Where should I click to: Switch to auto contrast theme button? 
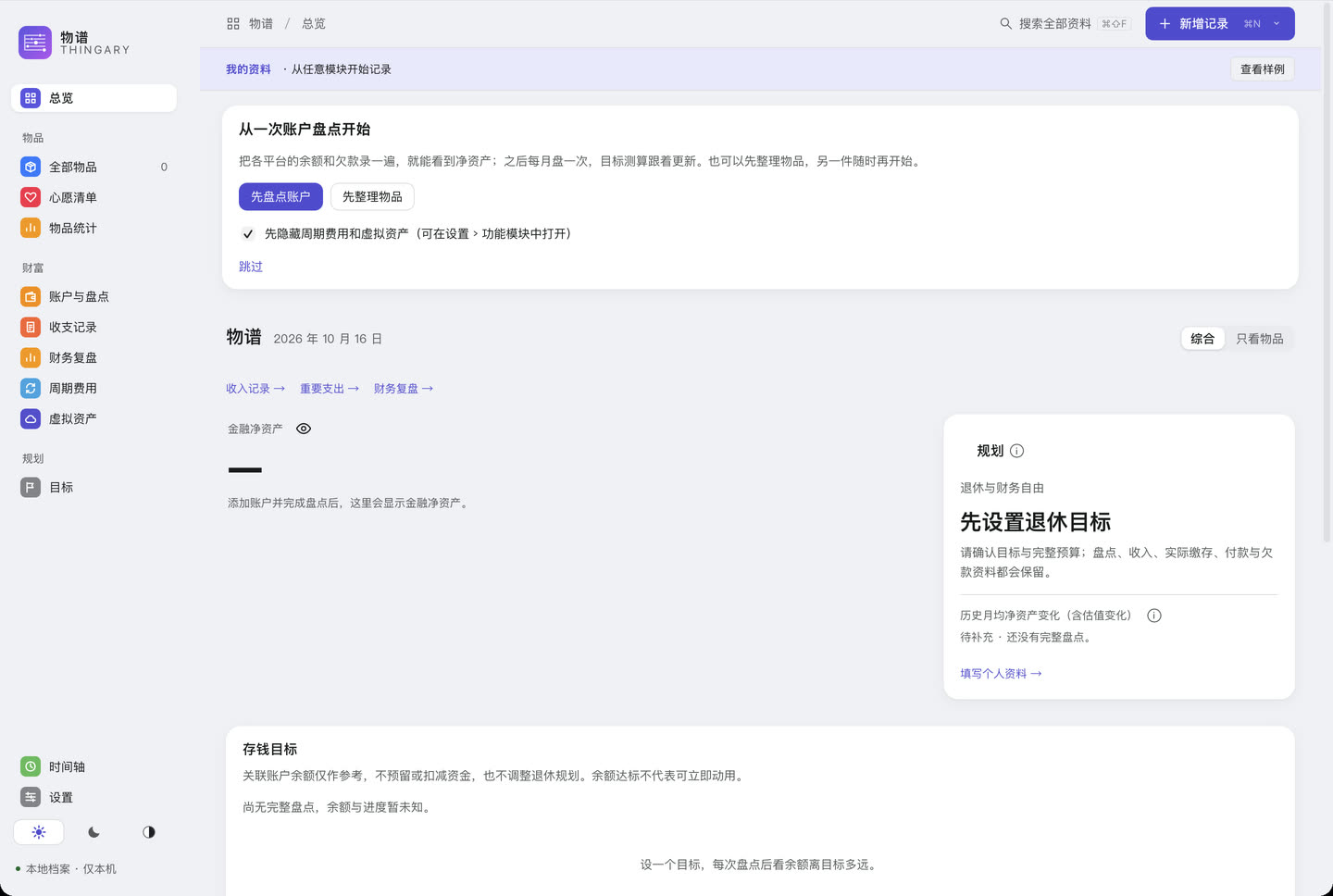coord(149,832)
